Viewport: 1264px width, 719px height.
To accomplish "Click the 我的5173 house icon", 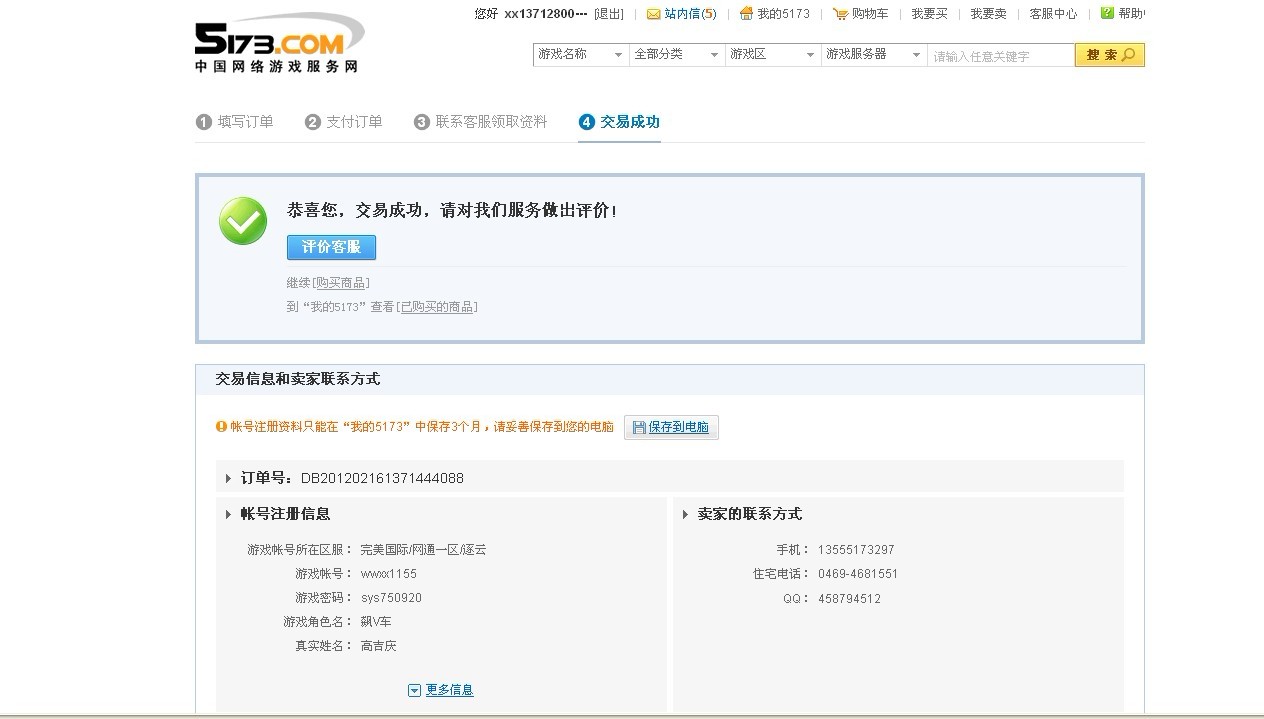I will [x=748, y=14].
